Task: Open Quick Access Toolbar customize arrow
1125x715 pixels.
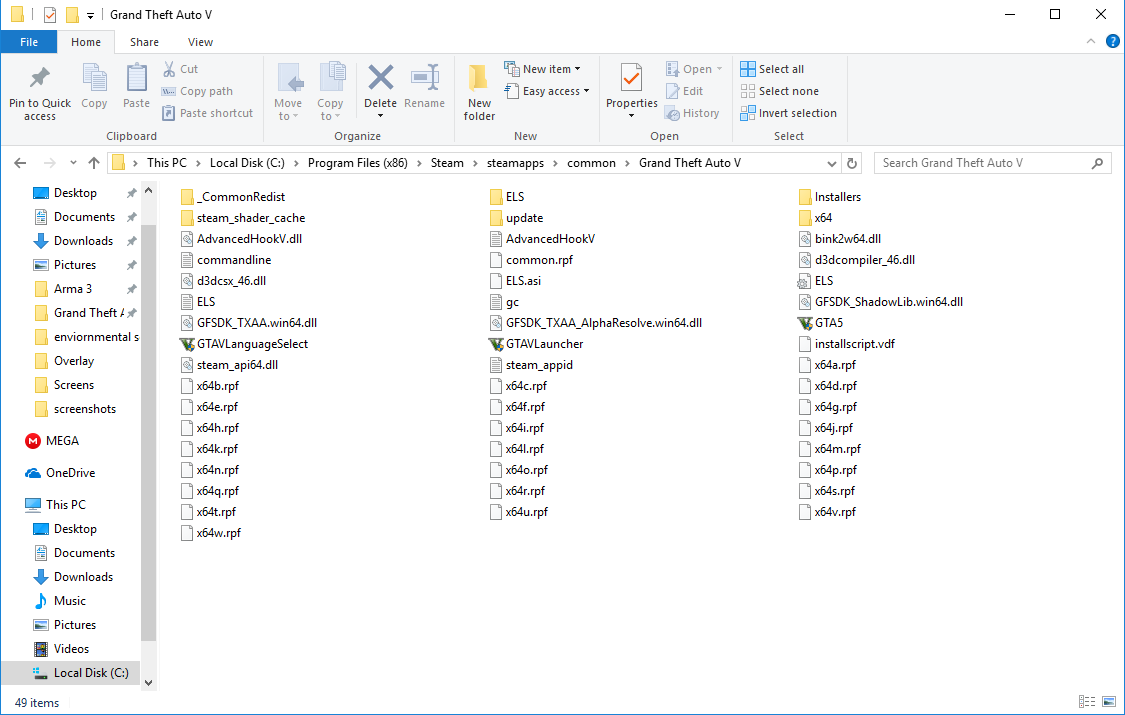Action: [x=90, y=15]
